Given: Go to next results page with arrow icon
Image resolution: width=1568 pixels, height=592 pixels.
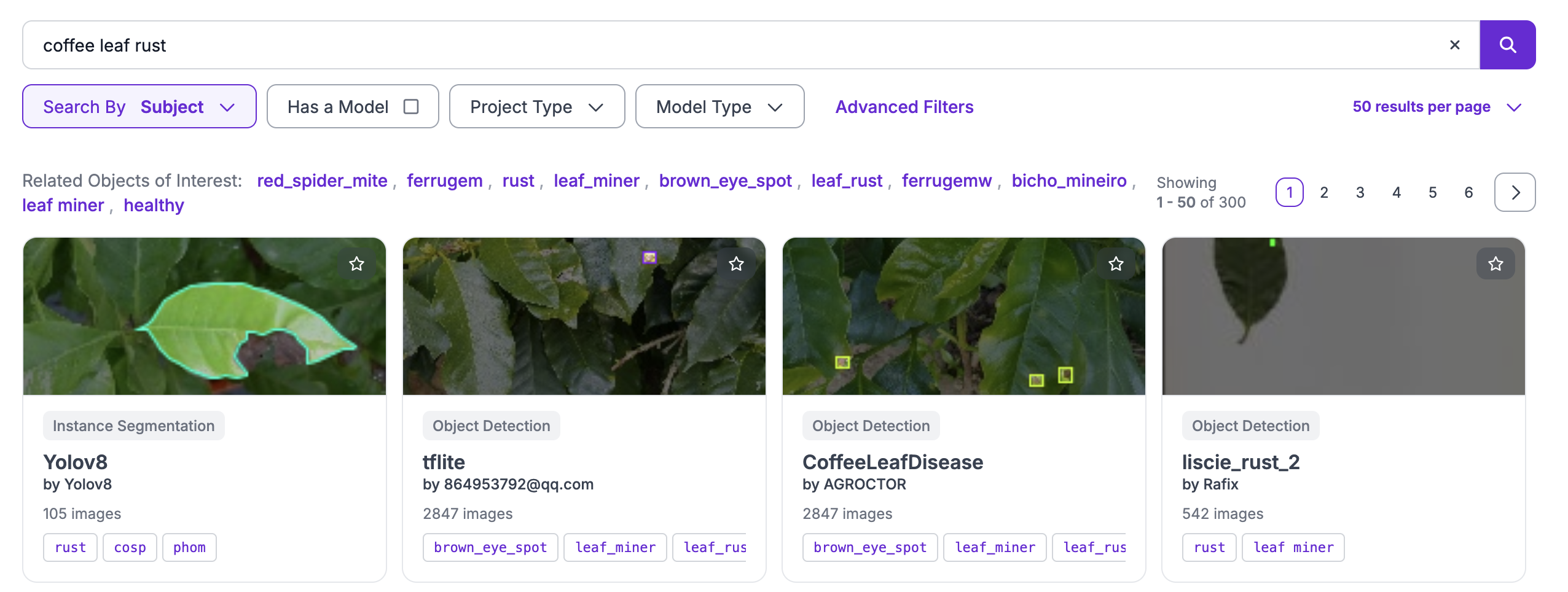Looking at the screenshot, I should click(1514, 192).
